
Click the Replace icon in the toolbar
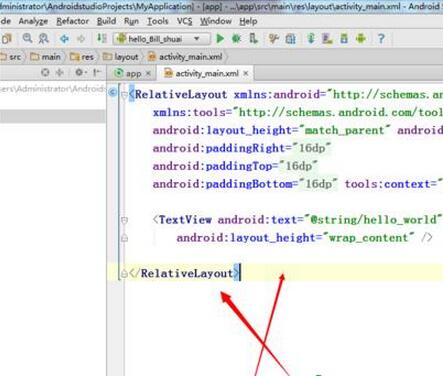tap(44, 39)
